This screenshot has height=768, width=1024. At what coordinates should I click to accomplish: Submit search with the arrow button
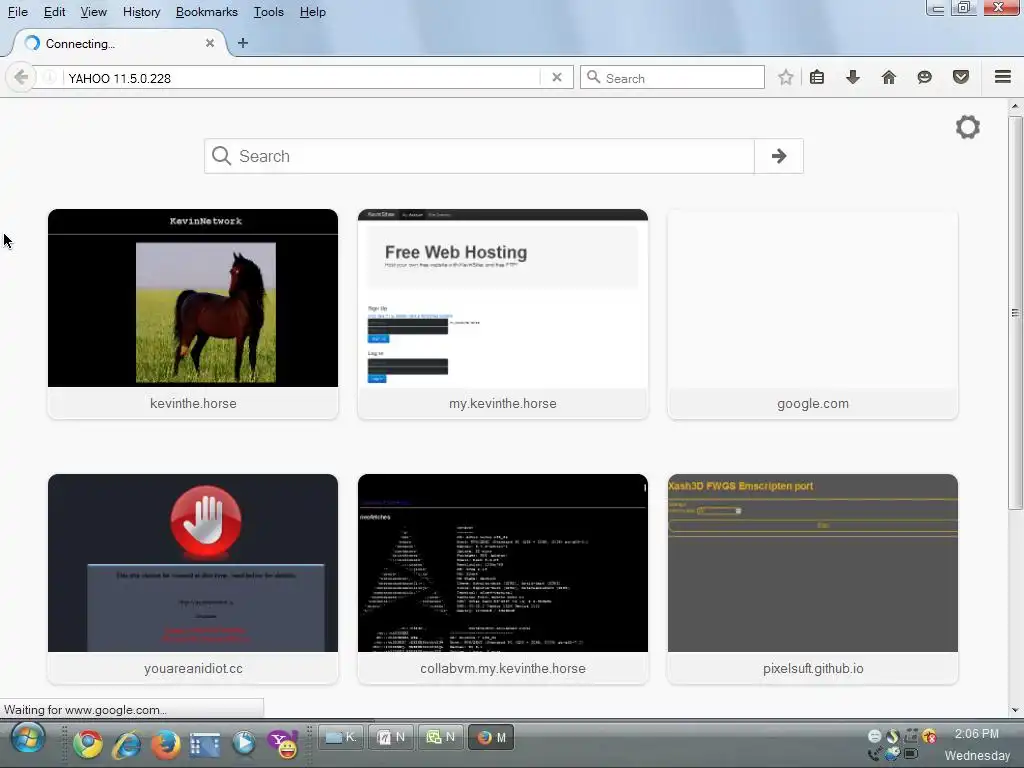click(x=778, y=156)
